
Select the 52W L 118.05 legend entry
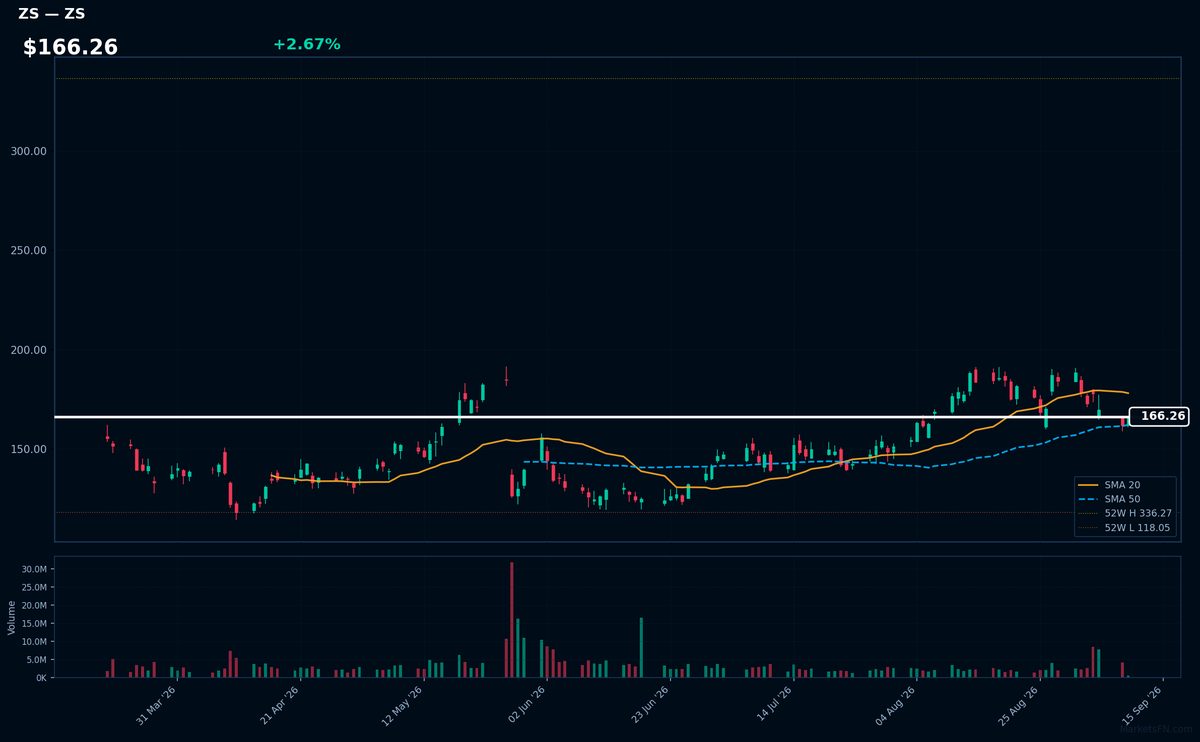tap(1125, 527)
